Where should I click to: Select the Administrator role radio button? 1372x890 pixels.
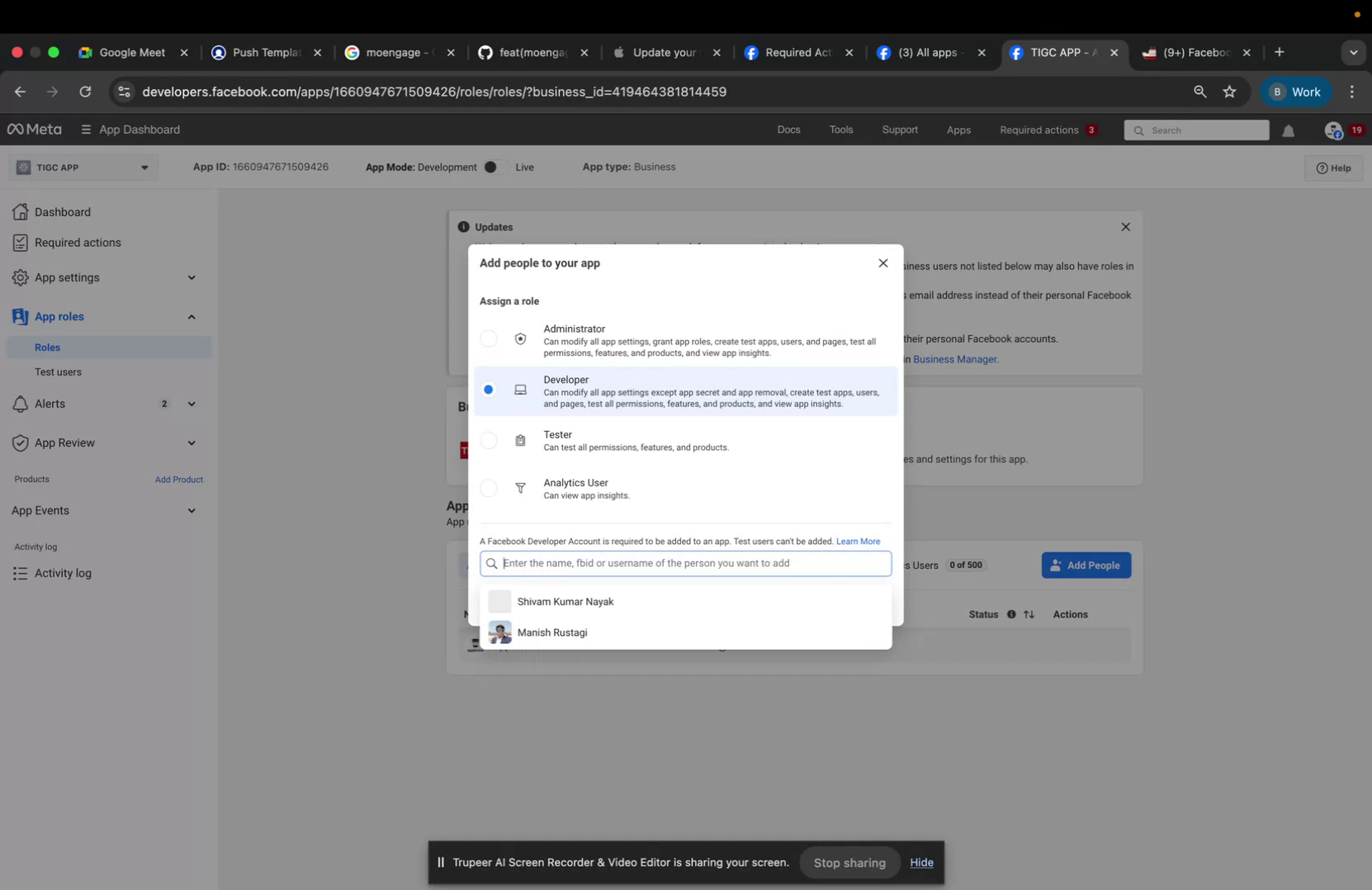489,338
